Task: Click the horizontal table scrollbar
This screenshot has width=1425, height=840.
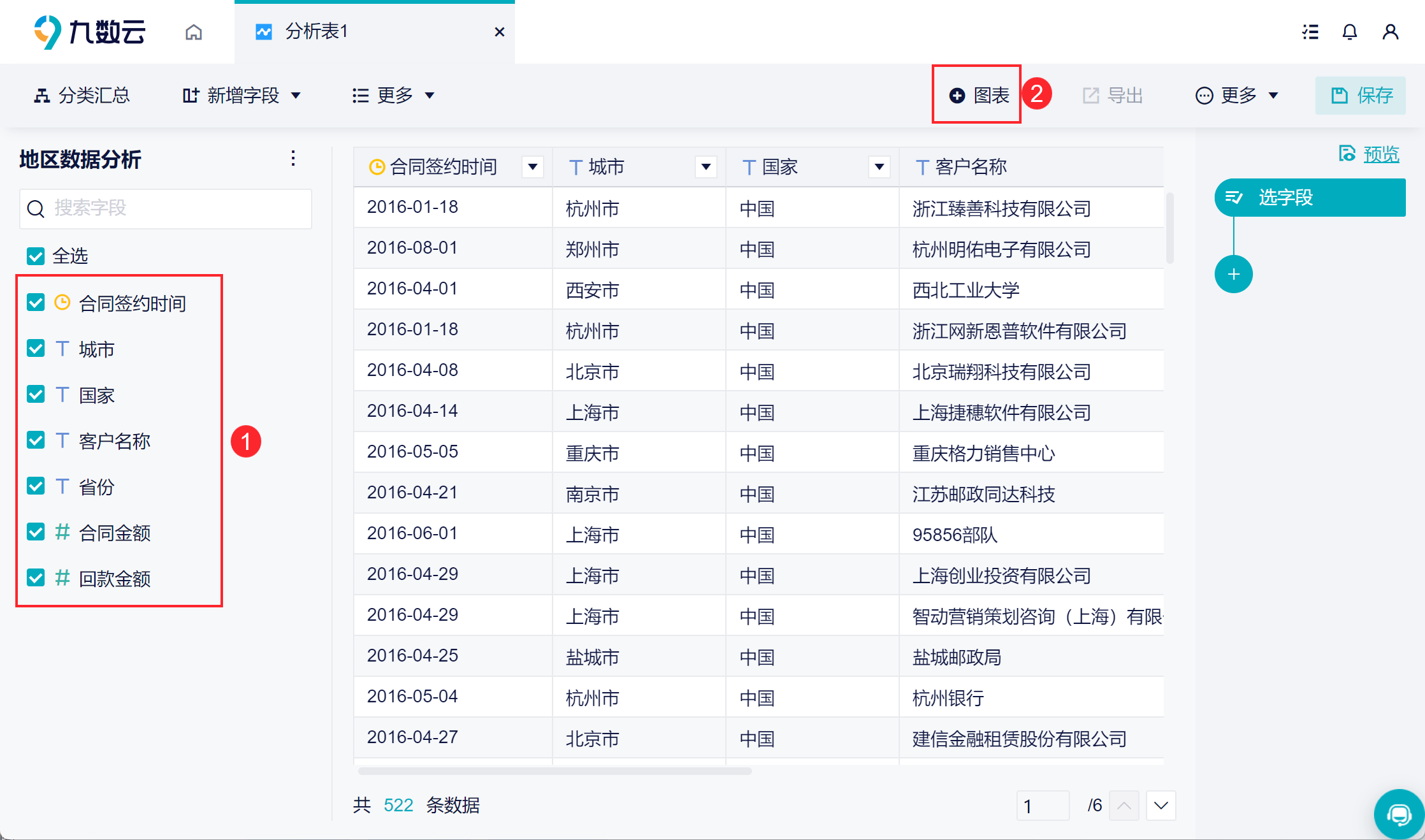Action: (554, 771)
